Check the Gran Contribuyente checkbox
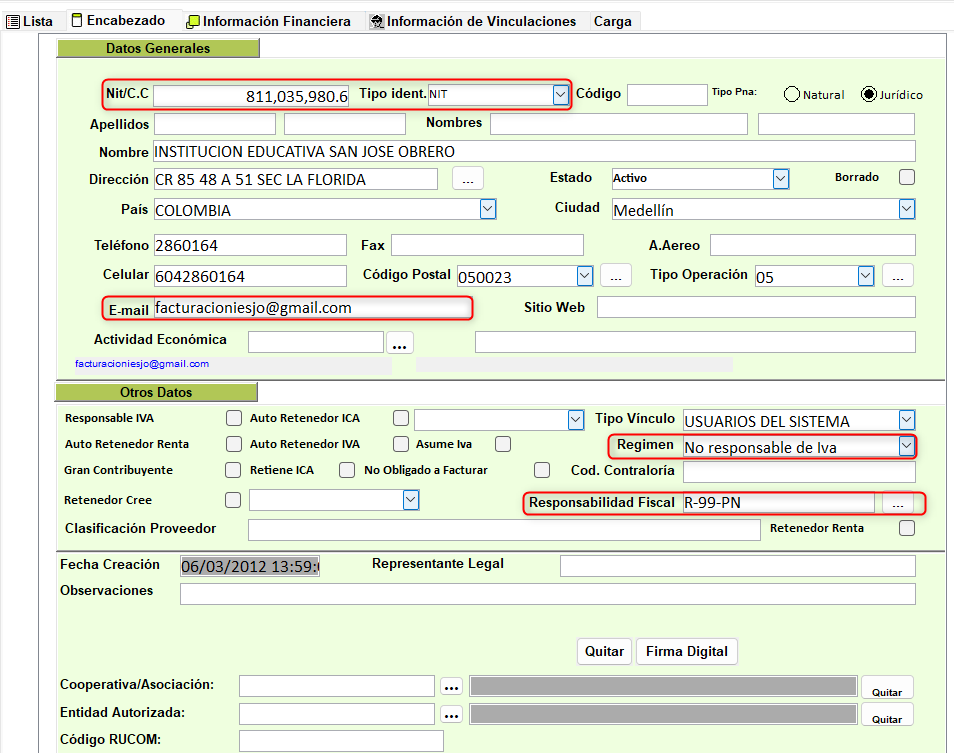This screenshot has height=753, width=954. pyautogui.click(x=234, y=470)
